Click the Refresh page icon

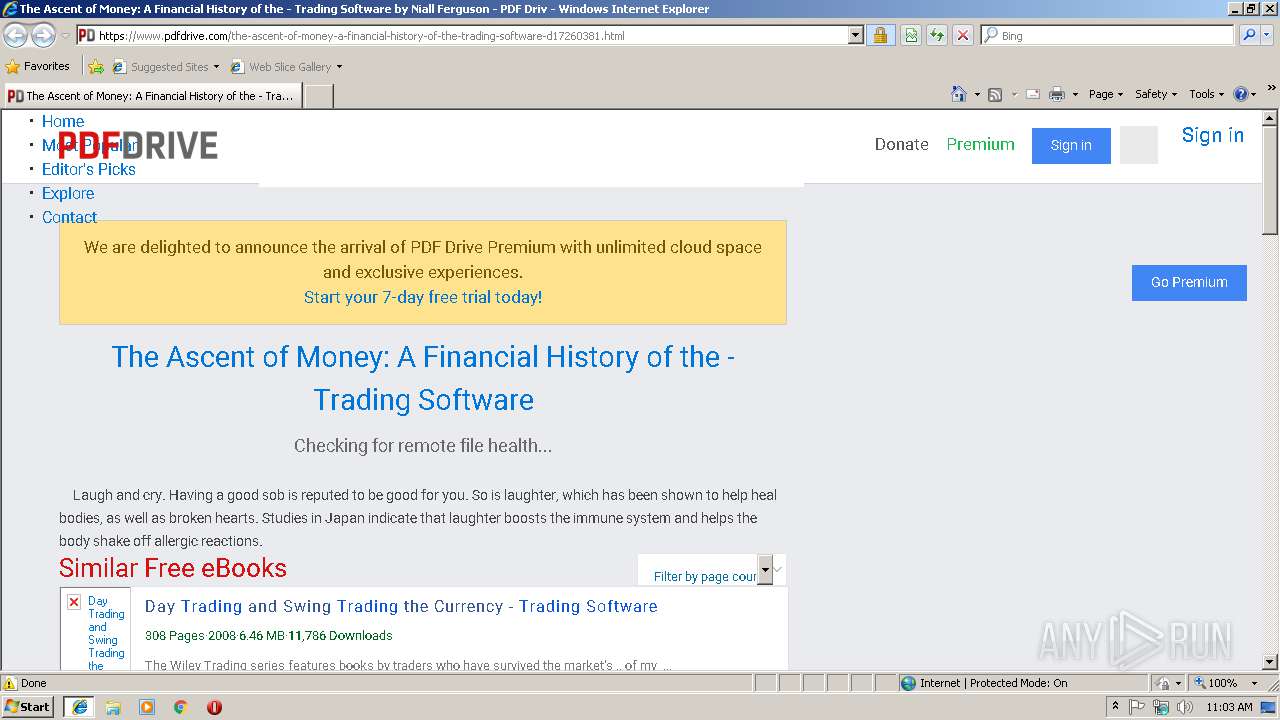(x=937, y=35)
